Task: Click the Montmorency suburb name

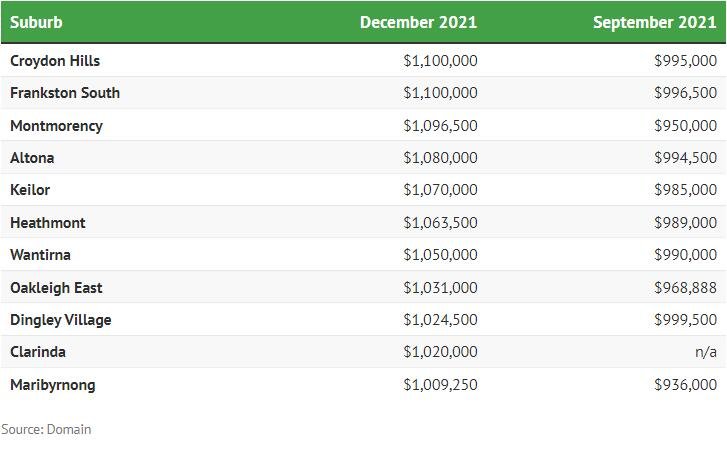Action: (56, 126)
